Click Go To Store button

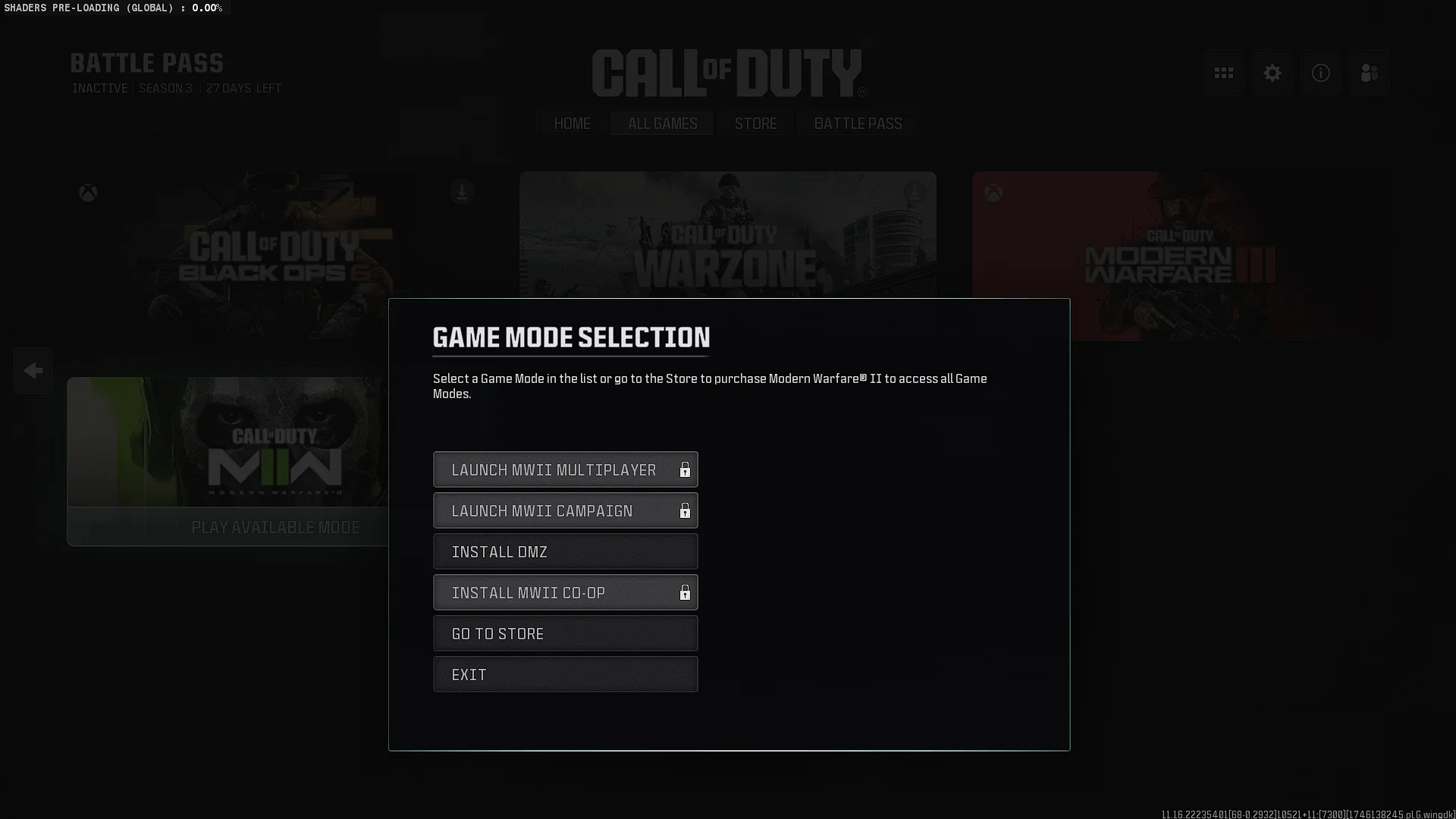pos(566,633)
